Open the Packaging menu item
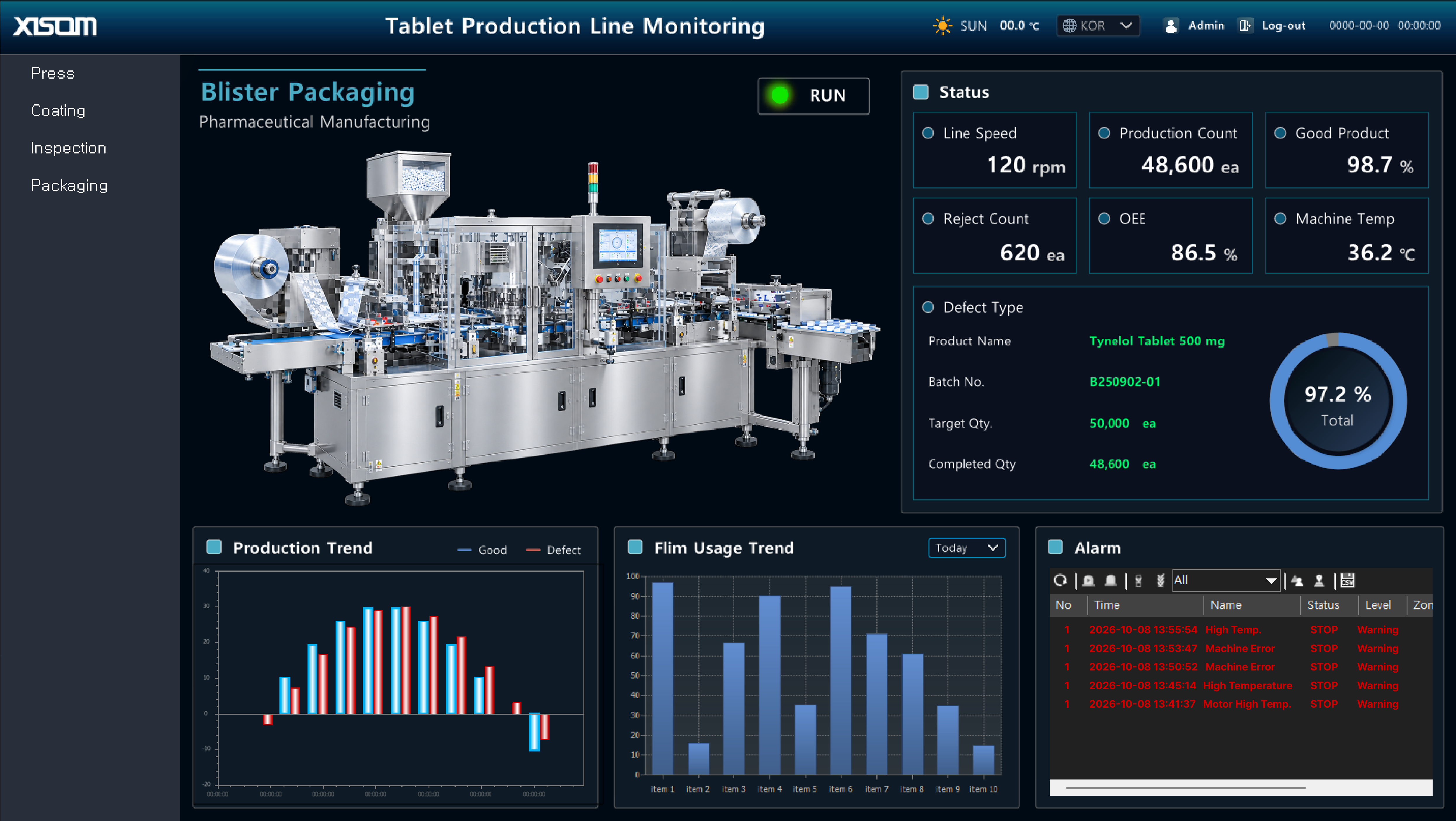The width and height of the screenshot is (1456, 821). point(69,185)
